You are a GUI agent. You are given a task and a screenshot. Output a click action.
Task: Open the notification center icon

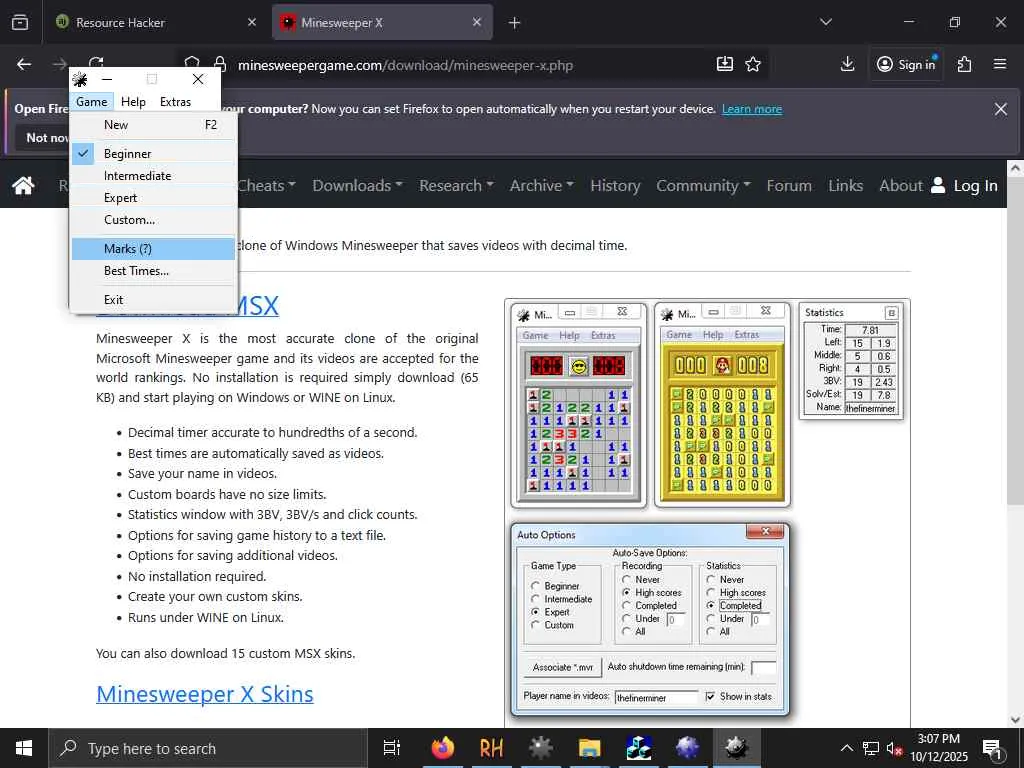(992, 748)
